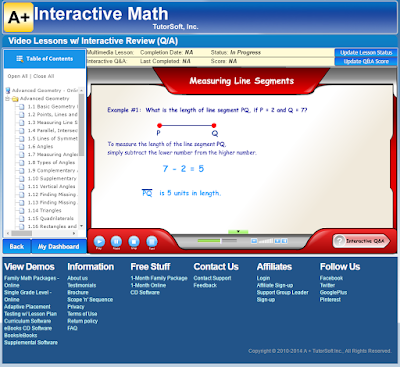Click the tree scrollbar up arrow
This screenshot has height=367, width=400.
click(x=82, y=90)
